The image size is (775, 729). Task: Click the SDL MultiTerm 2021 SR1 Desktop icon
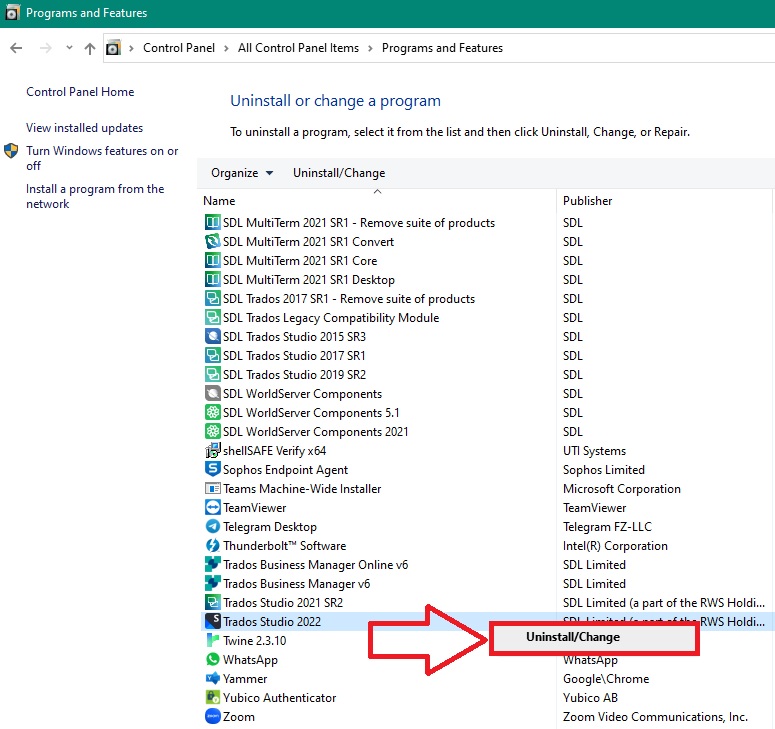click(213, 280)
